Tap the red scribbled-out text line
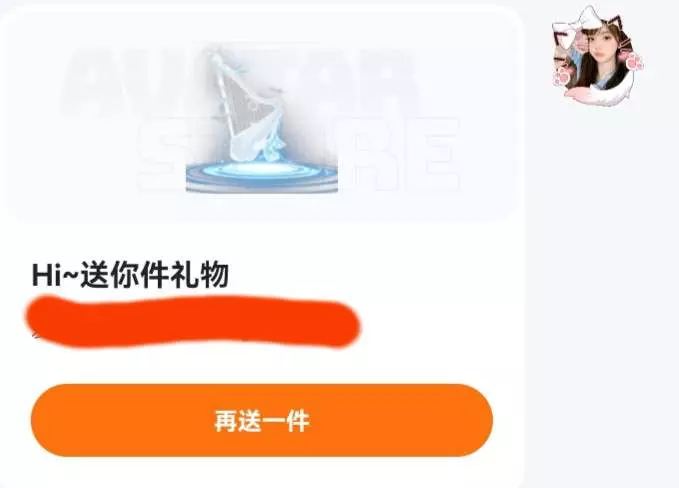679x488 pixels. (x=192, y=322)
